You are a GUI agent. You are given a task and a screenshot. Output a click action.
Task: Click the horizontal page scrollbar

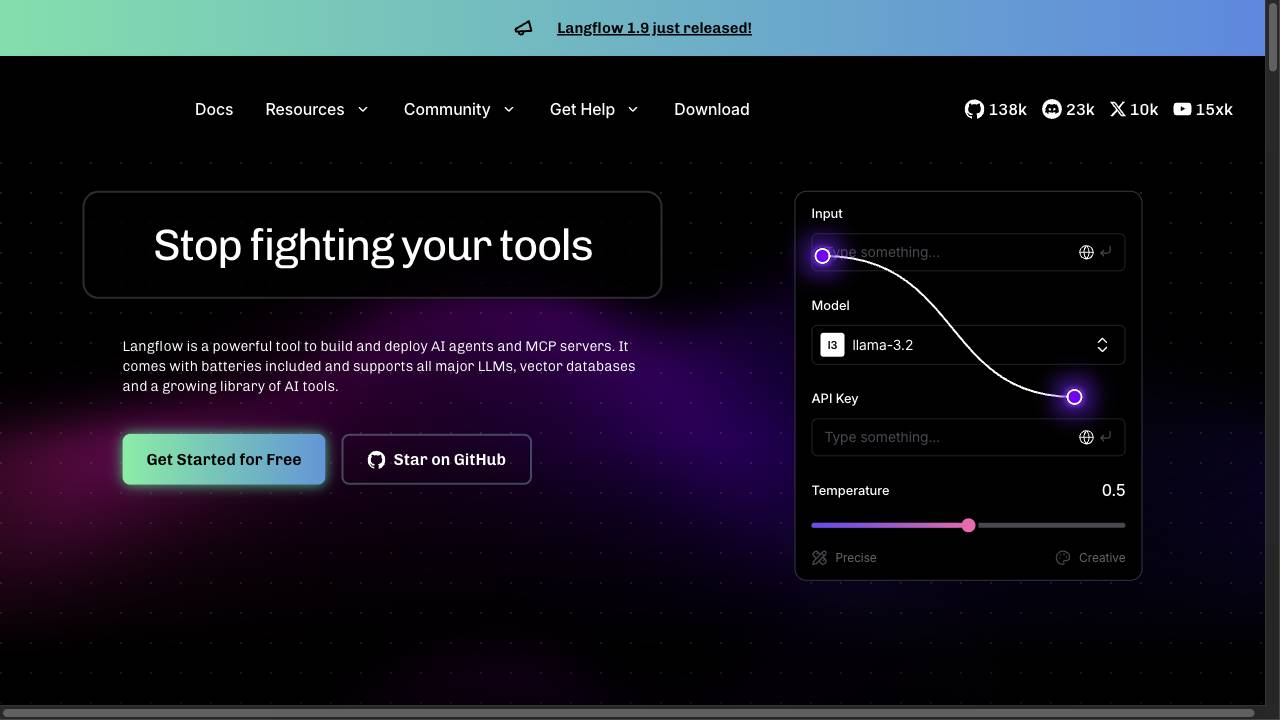(x=627, y=713)
